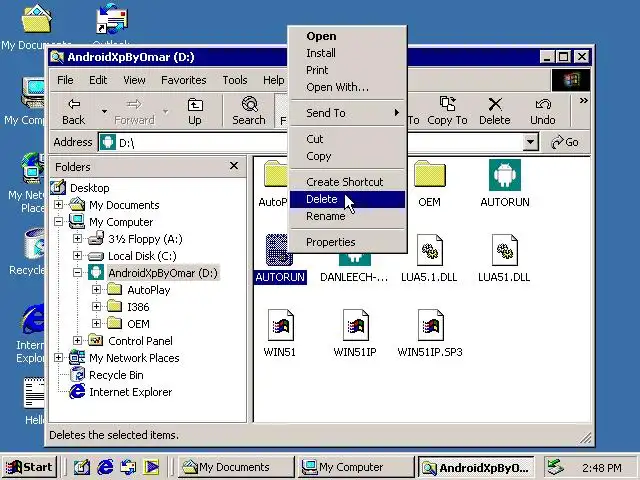Switch to My Documents taskbar button
This screenshot has height=480, width=640.
tap(236, 467)
